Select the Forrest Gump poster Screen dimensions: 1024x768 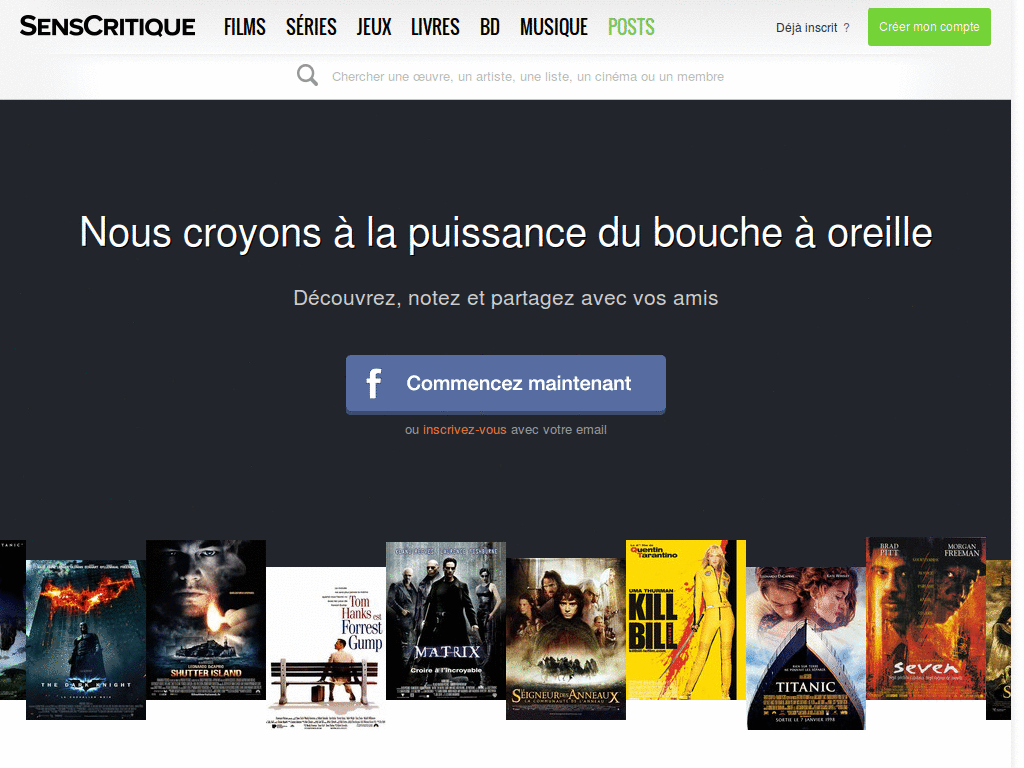pos(326,648)
